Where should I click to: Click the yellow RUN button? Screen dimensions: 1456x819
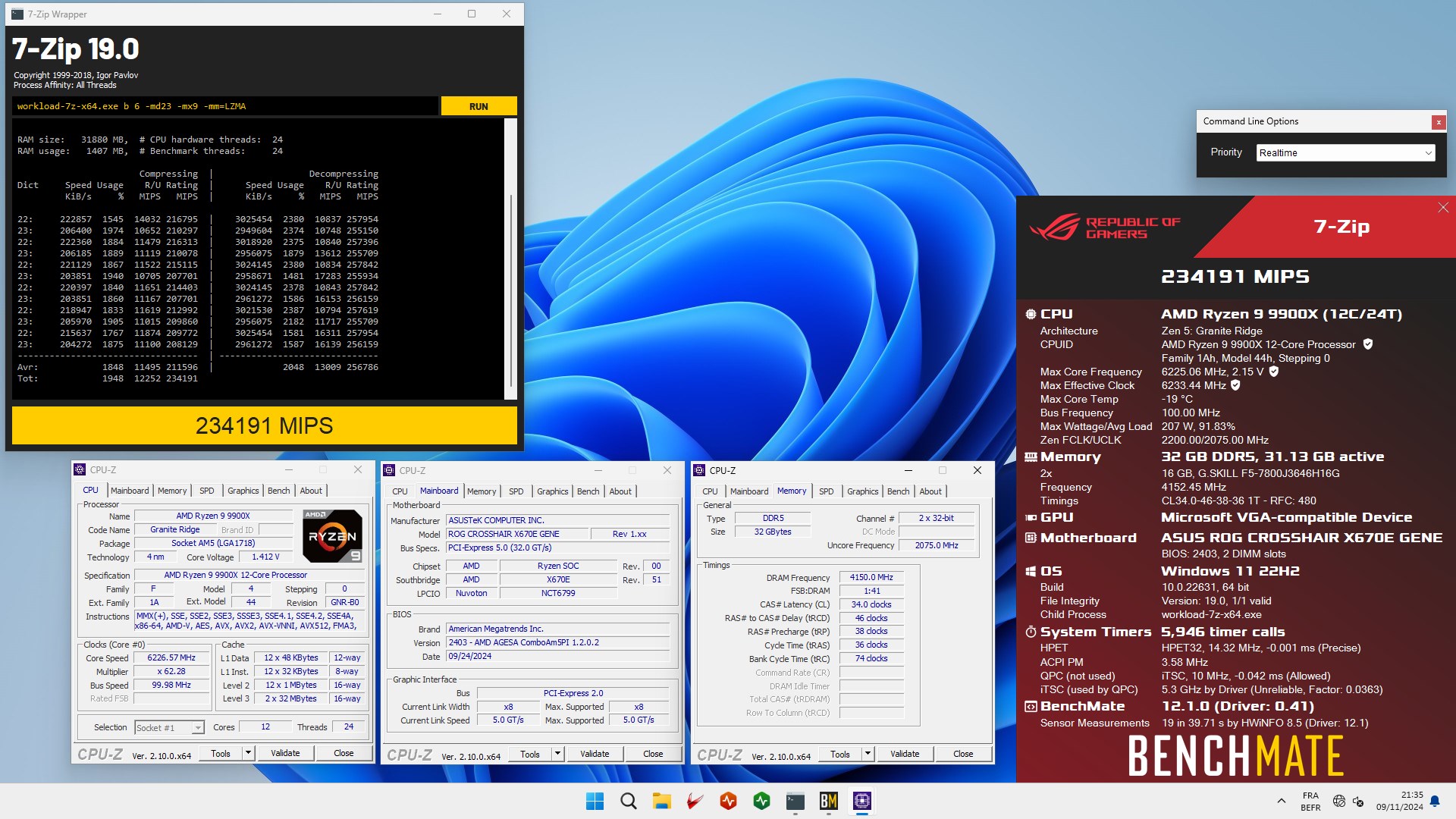479,106
